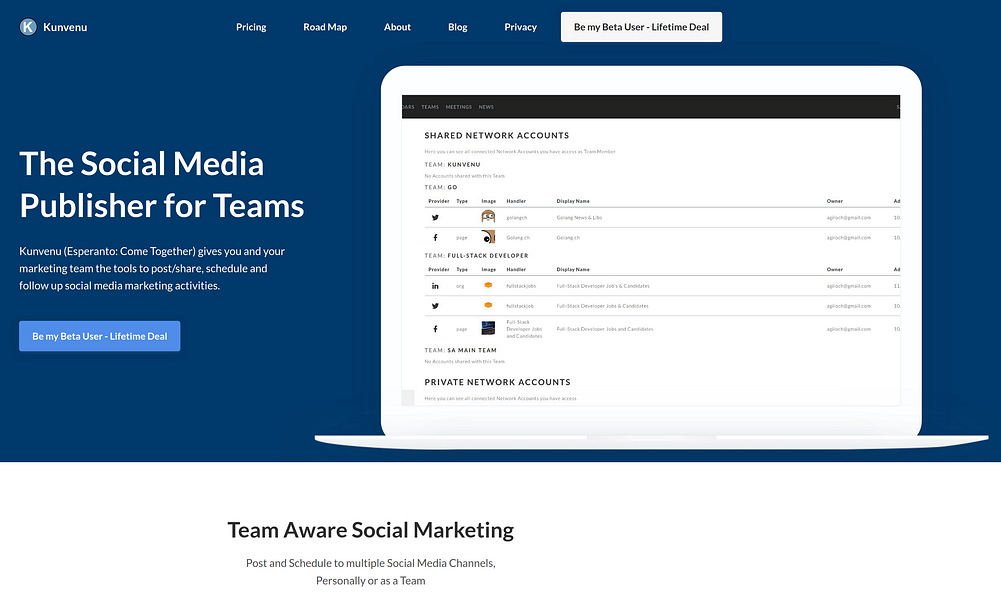Click the 'Team: Full-Stack Developer' label
The width and height of the screenshot is (1001, 600).
pyautogui.click(x=476, y=255)
